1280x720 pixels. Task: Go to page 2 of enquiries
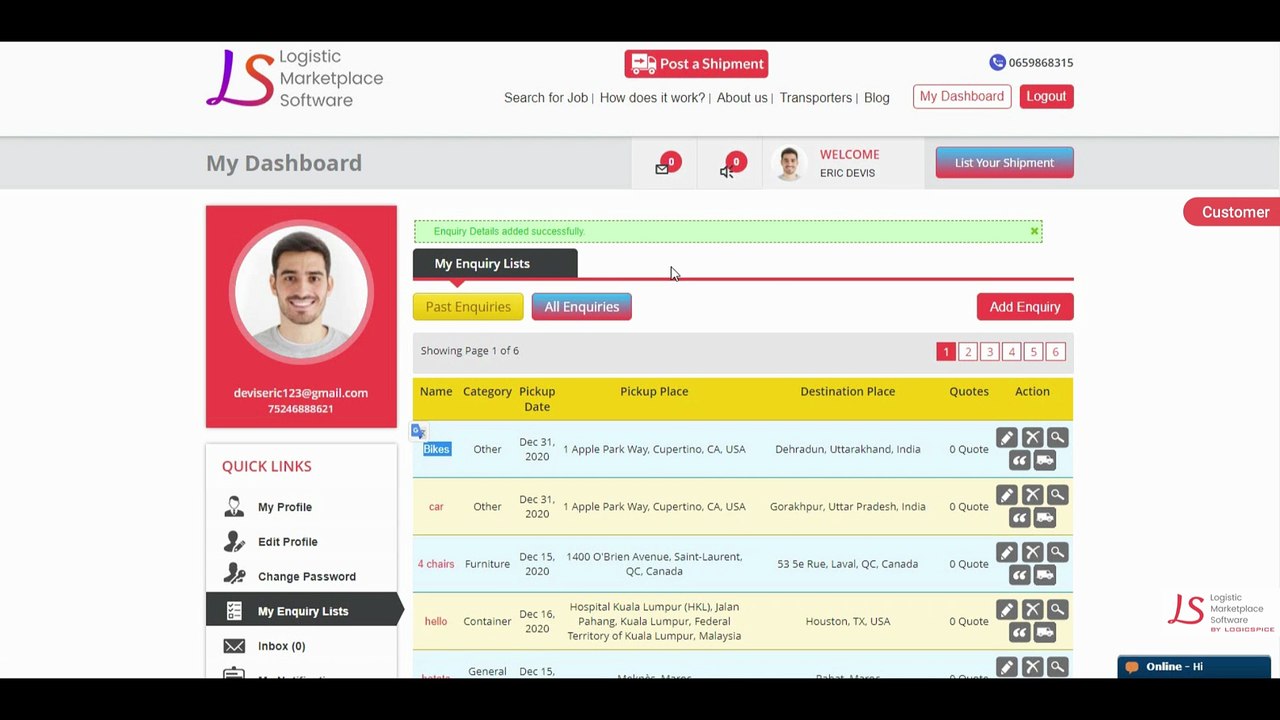(968, 352)
